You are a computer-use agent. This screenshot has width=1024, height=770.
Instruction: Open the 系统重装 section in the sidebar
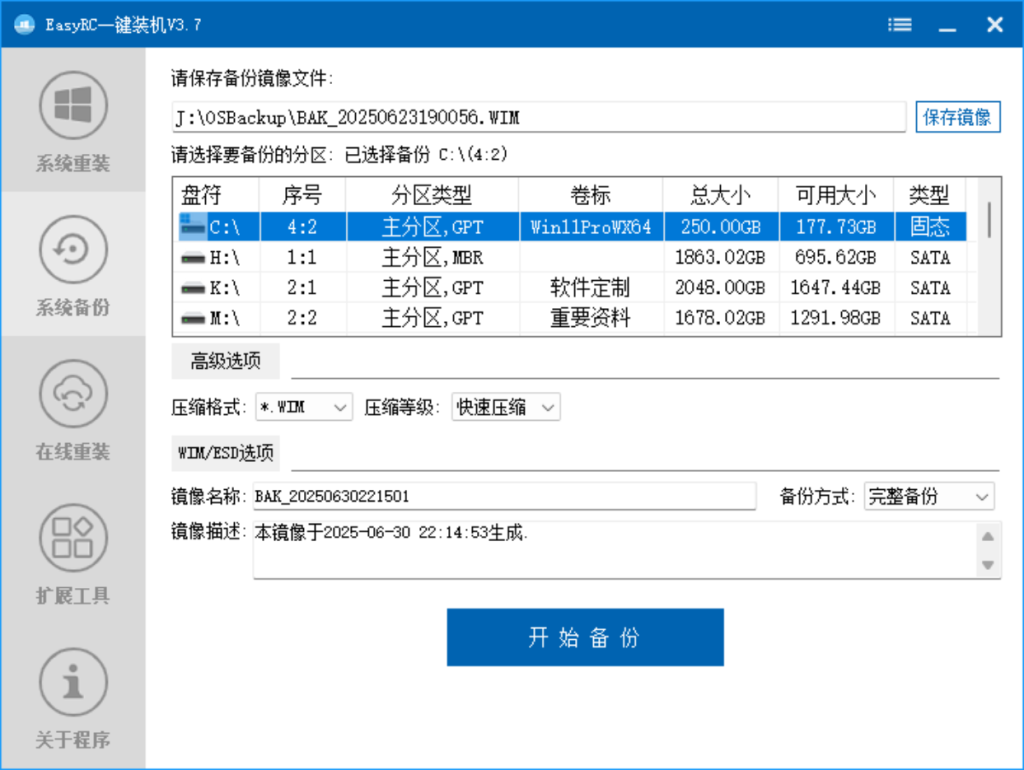pyautogui.click(x=73, y=120)
